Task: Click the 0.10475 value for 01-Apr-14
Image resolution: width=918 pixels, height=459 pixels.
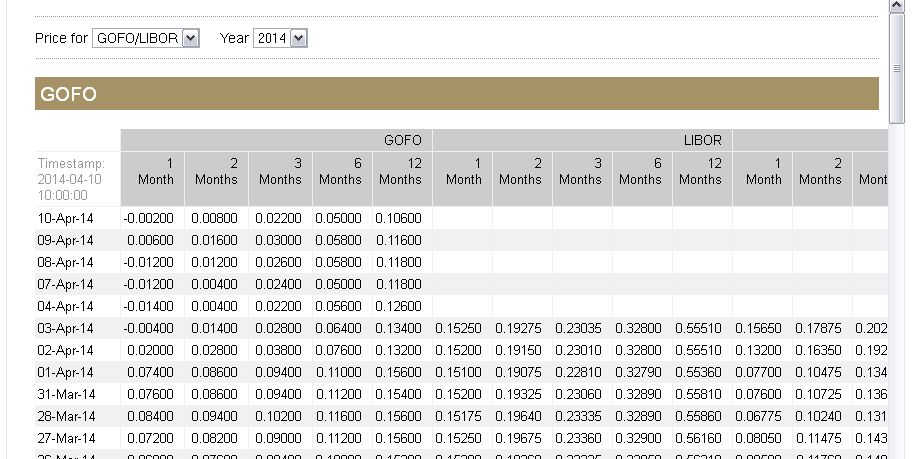Action: coord(818,372)
